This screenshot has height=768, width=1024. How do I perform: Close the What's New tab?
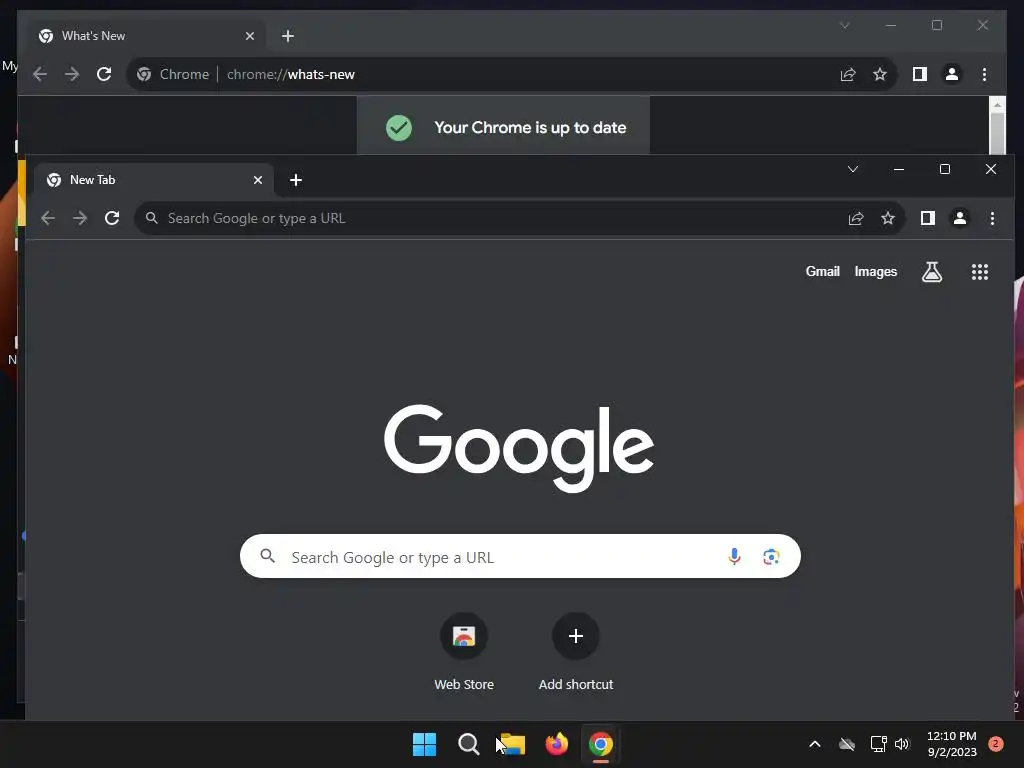coord(249,36)
